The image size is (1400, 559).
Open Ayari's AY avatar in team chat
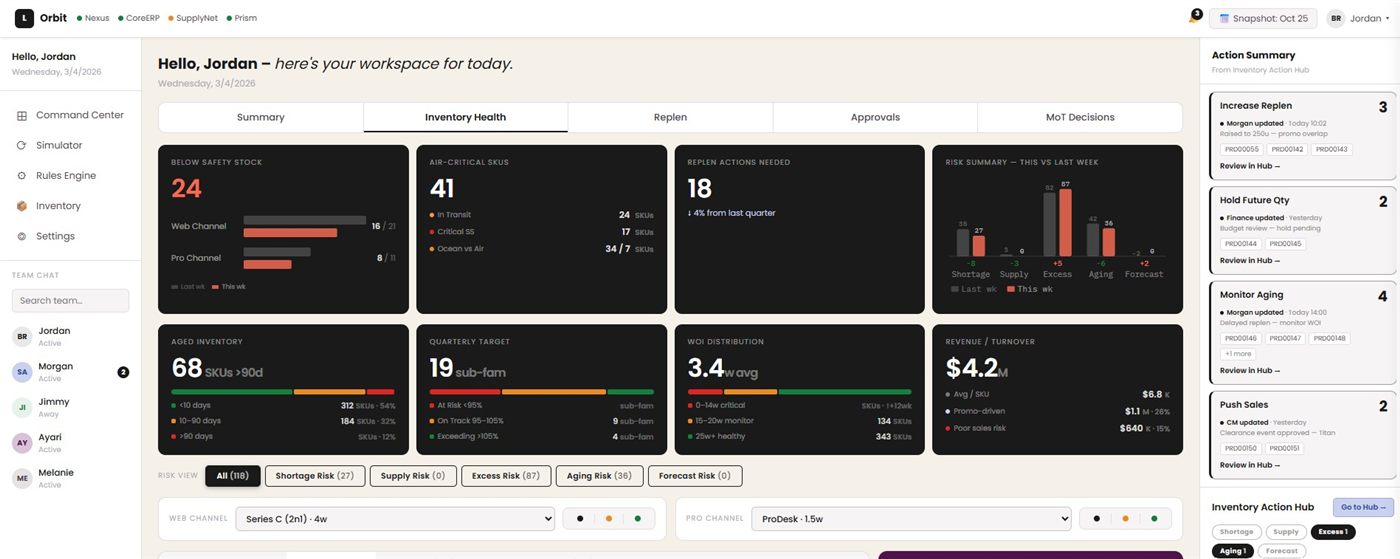coord(22,443)
